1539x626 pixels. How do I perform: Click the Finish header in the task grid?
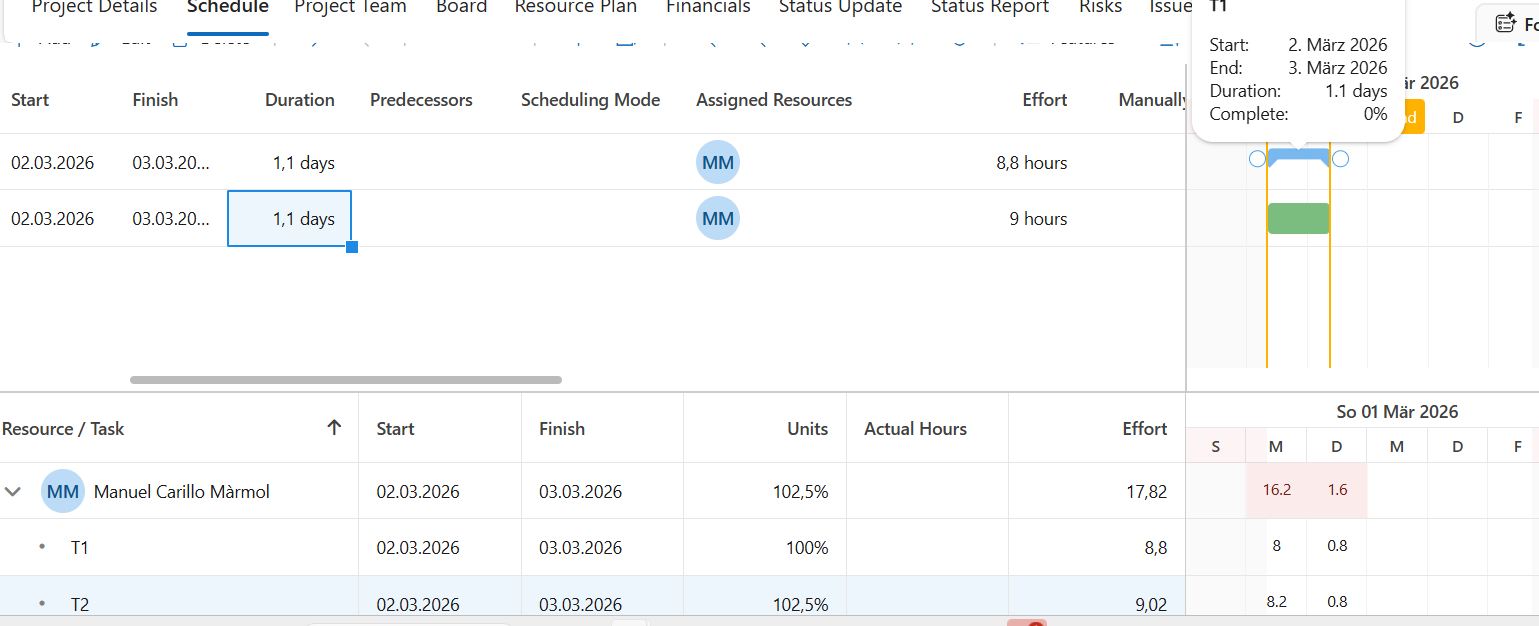155,100
